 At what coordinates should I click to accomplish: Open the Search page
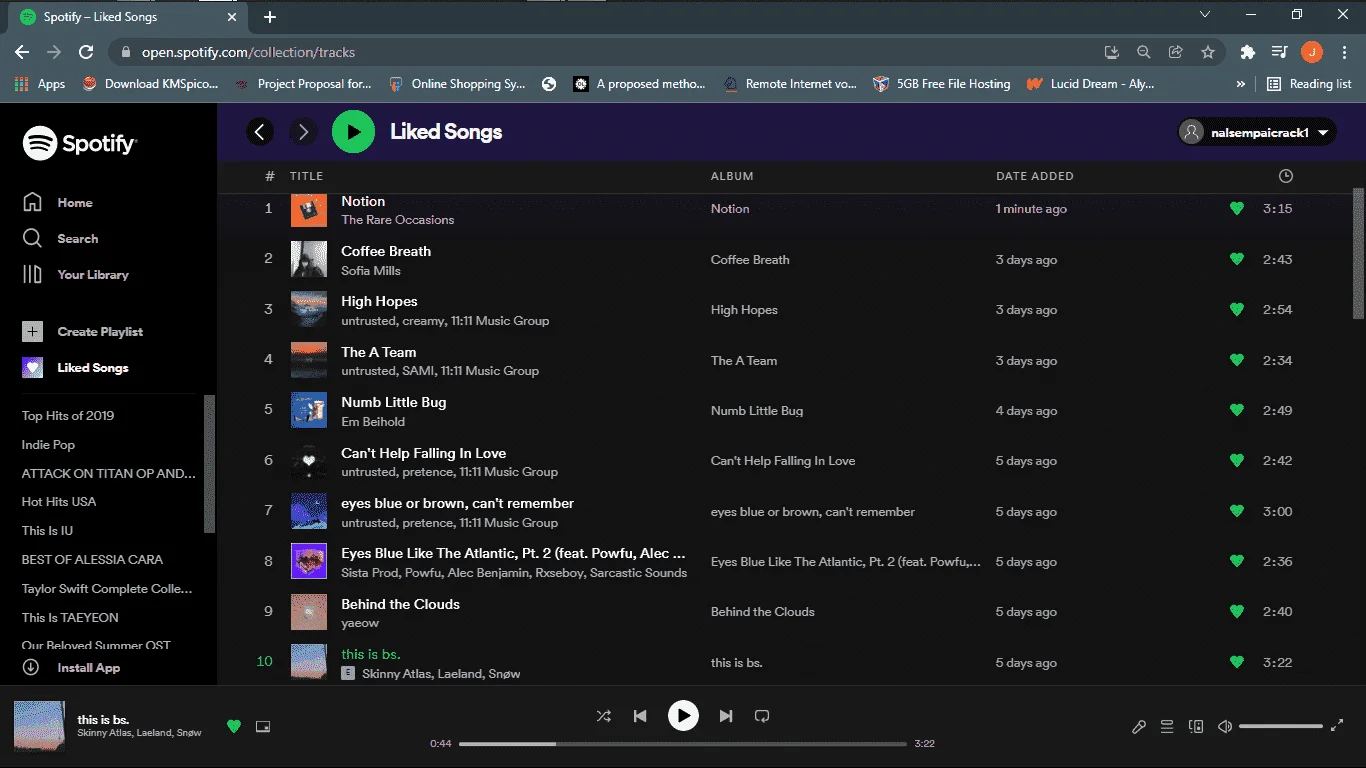[60, 238]
